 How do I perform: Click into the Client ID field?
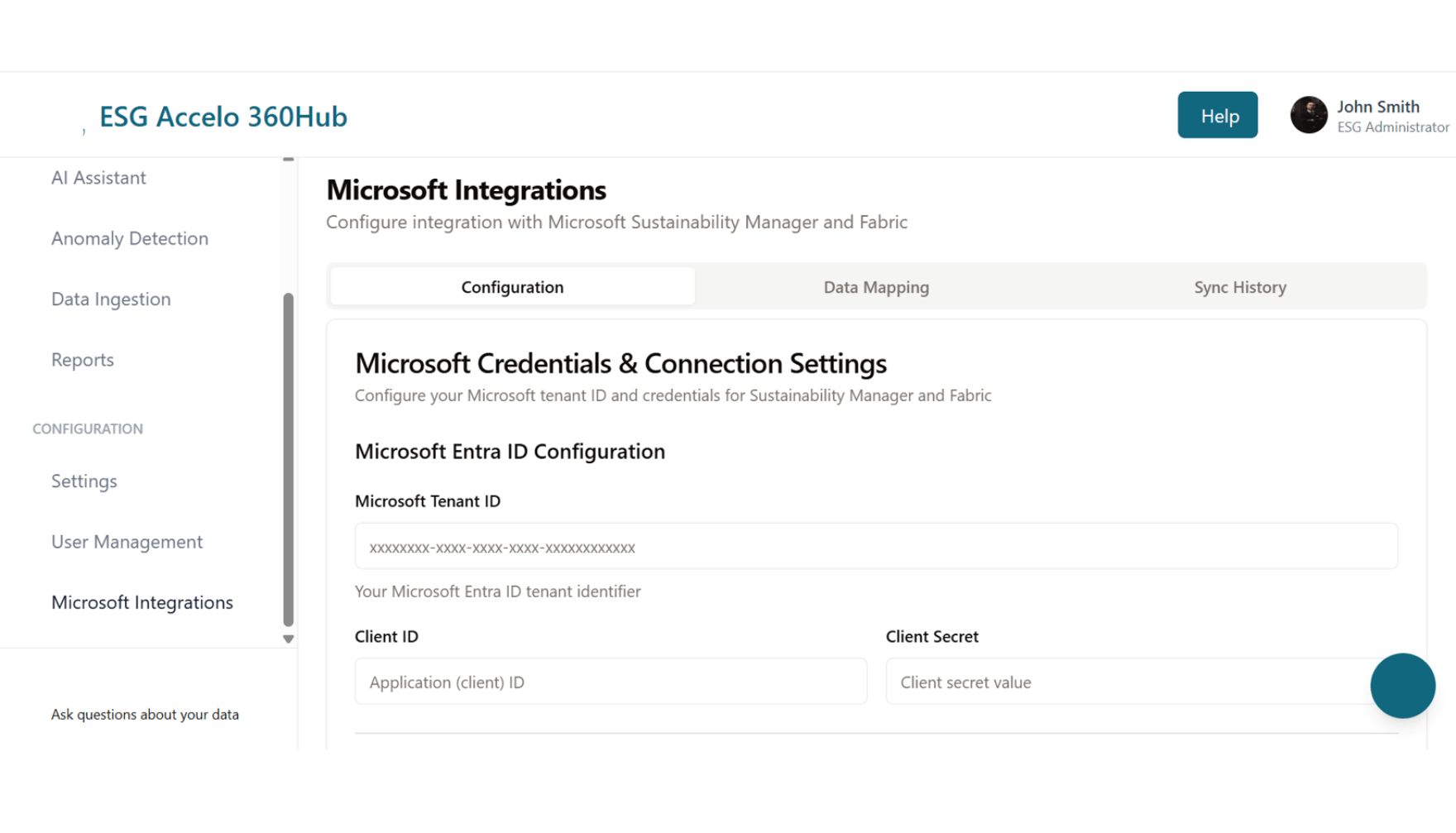[611, 682]
